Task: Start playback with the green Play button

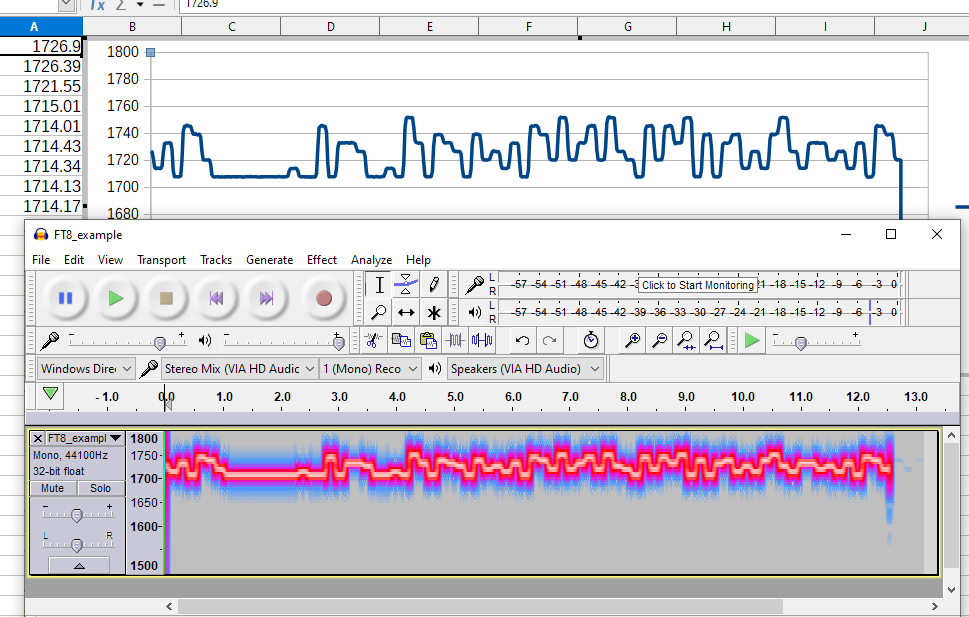Action: click(116, 299)
